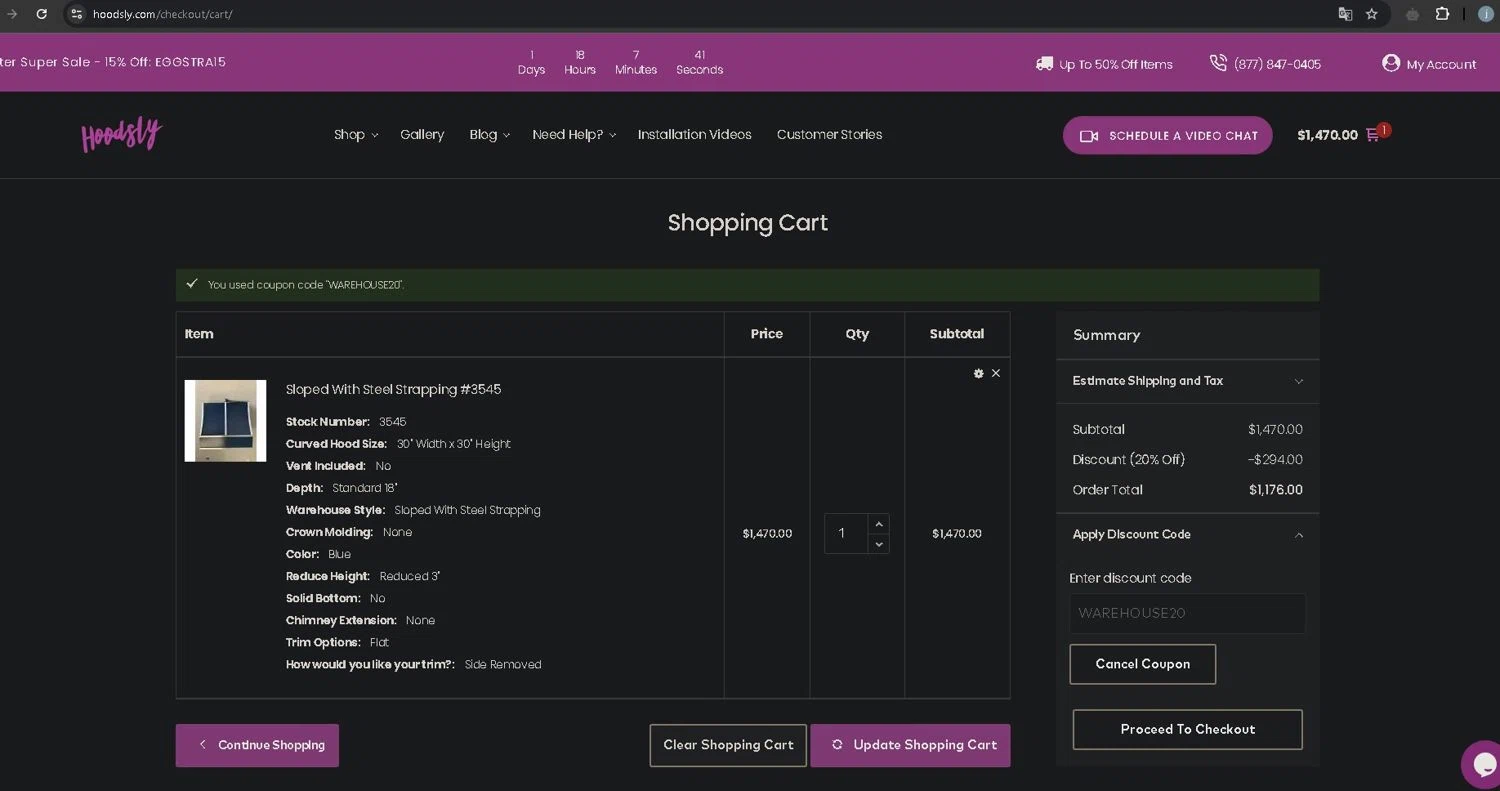Decrease the quantity with the down arrow
Image resolution: width=1500 pixels, height=791 pixels.
879,544
